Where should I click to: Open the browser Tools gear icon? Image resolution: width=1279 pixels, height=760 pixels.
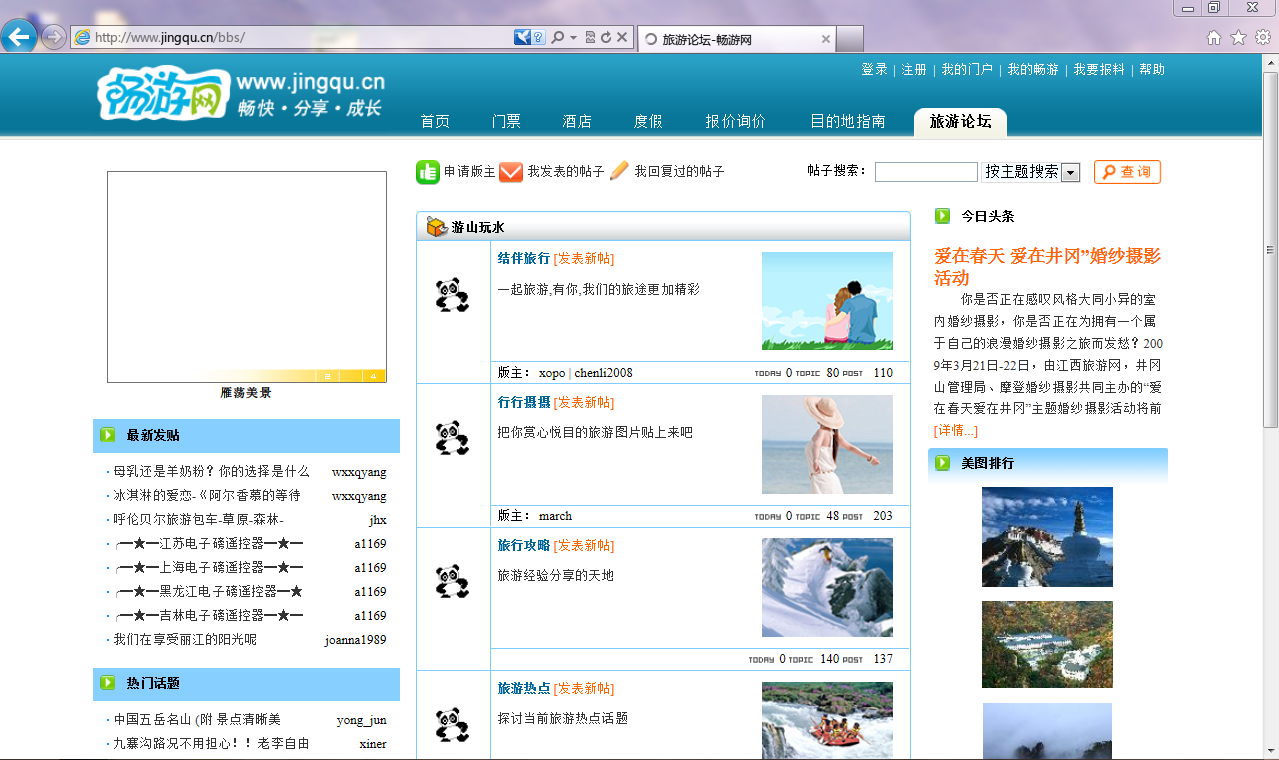(1263, 38)
